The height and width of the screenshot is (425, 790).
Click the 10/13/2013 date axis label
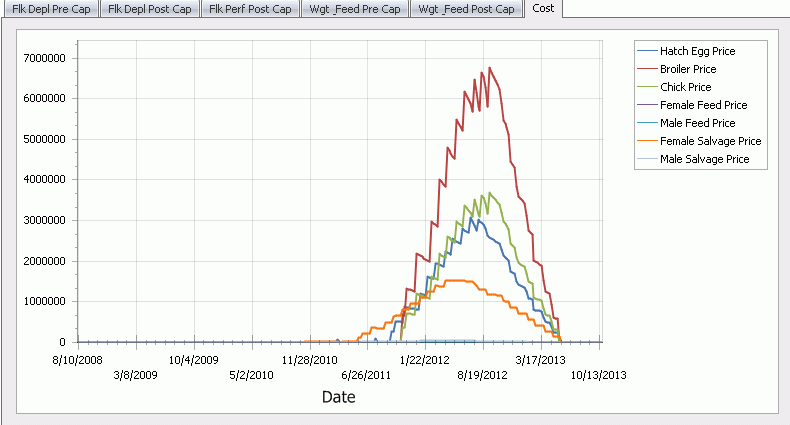(x=597, y=375)
